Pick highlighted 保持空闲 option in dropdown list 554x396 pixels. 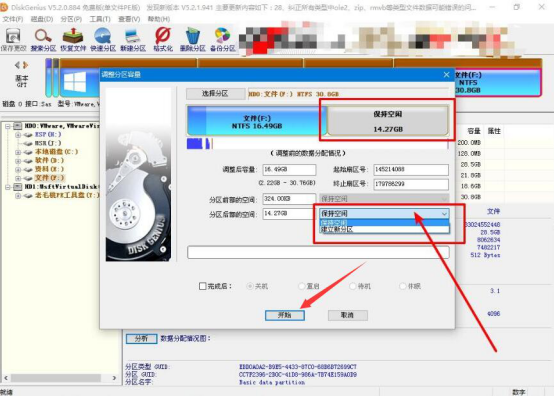tap(384, 223)
